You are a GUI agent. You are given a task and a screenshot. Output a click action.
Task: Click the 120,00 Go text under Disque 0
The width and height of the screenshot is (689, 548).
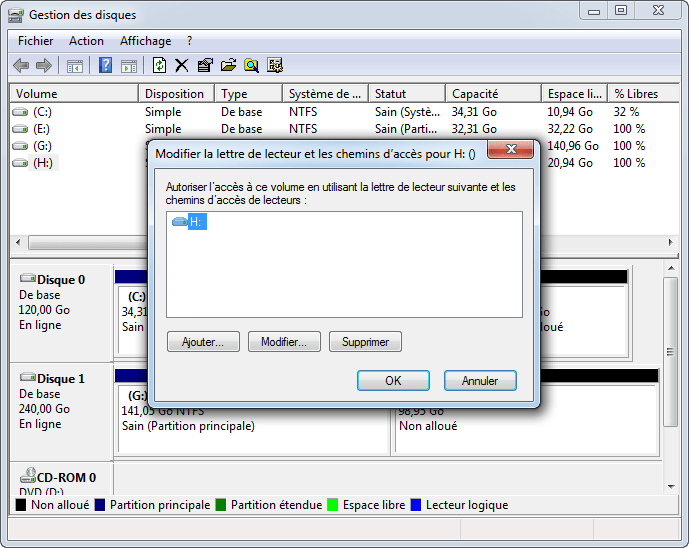point(44,310)
